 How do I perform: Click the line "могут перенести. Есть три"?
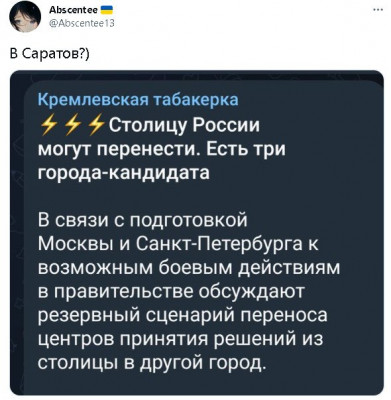162,149
